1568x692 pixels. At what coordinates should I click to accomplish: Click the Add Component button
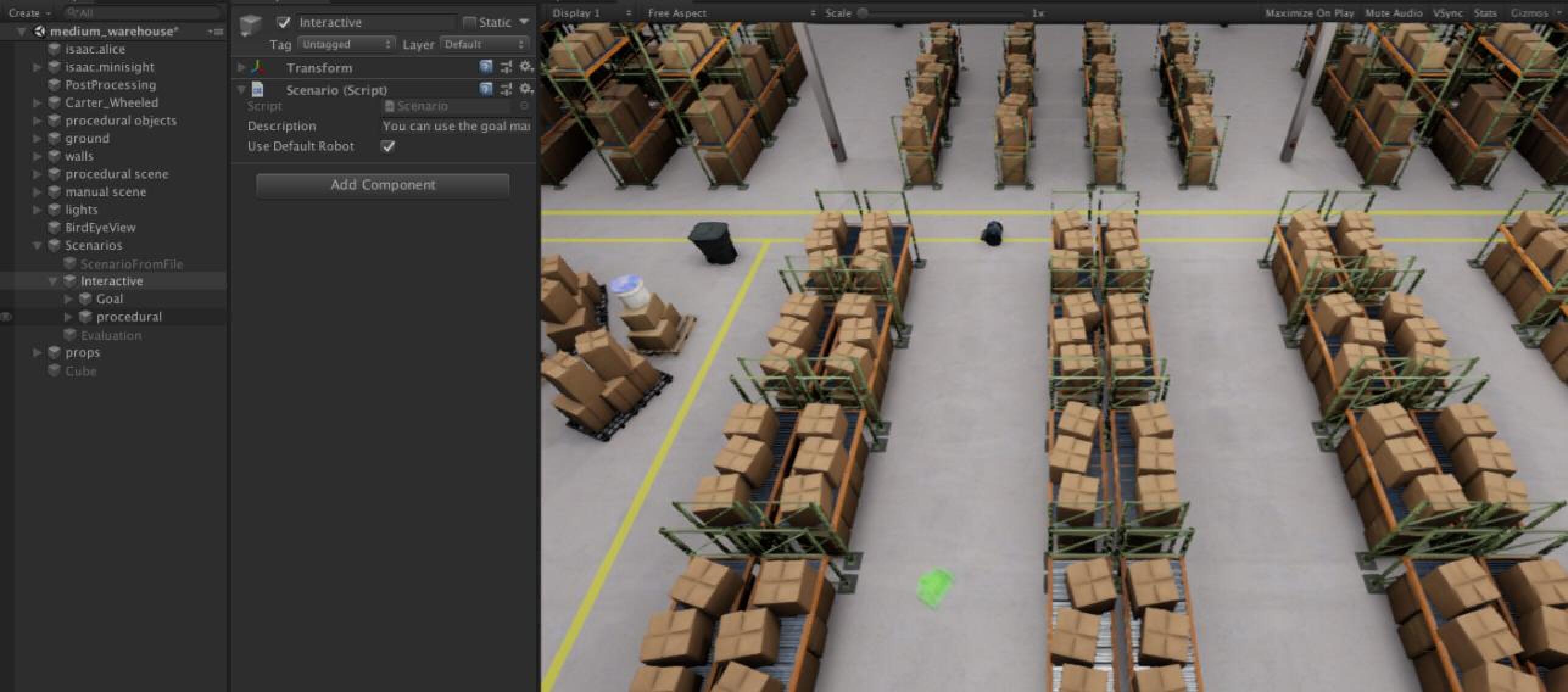(x=383, y=185)
